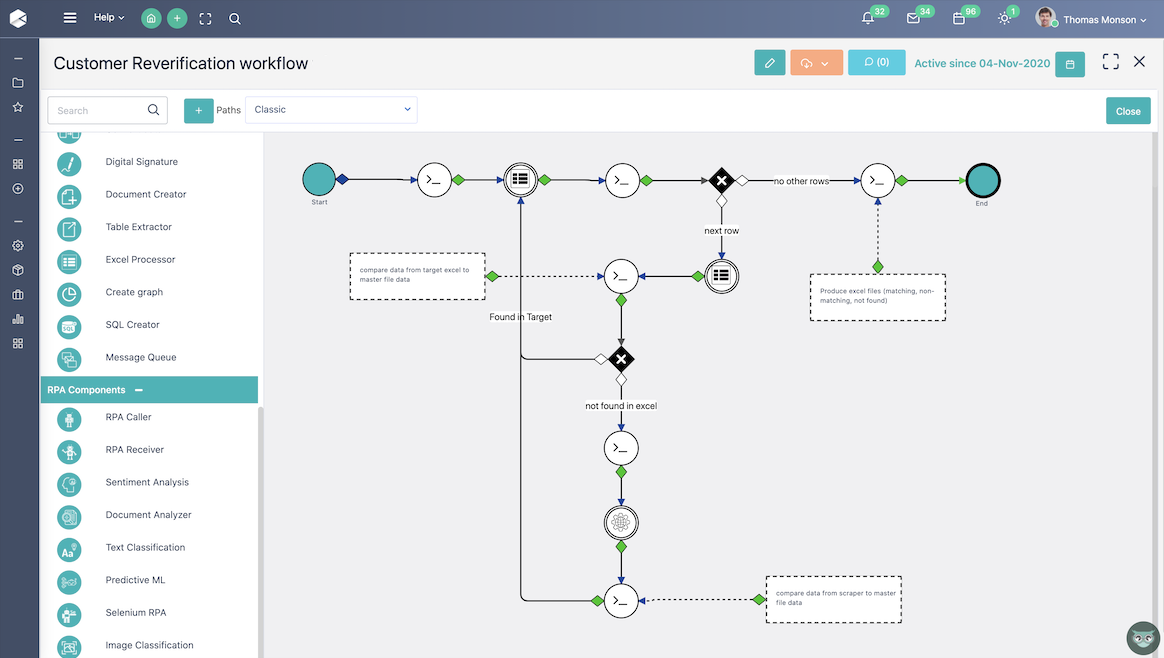Select the Excel Processor component
Viewport: 1164px width, 658px height.
coord(139,259)
